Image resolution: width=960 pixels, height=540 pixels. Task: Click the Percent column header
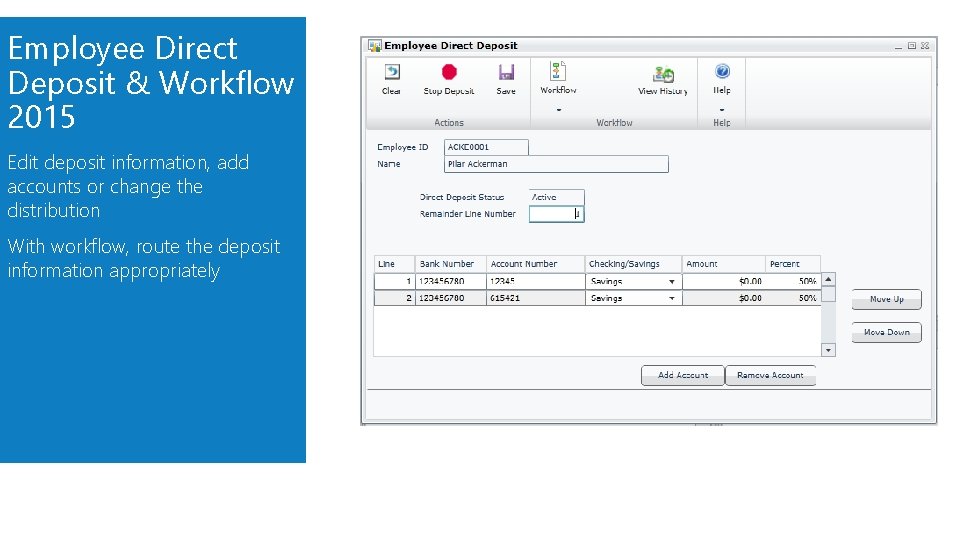pyautogui.click(x=793, y=264)
